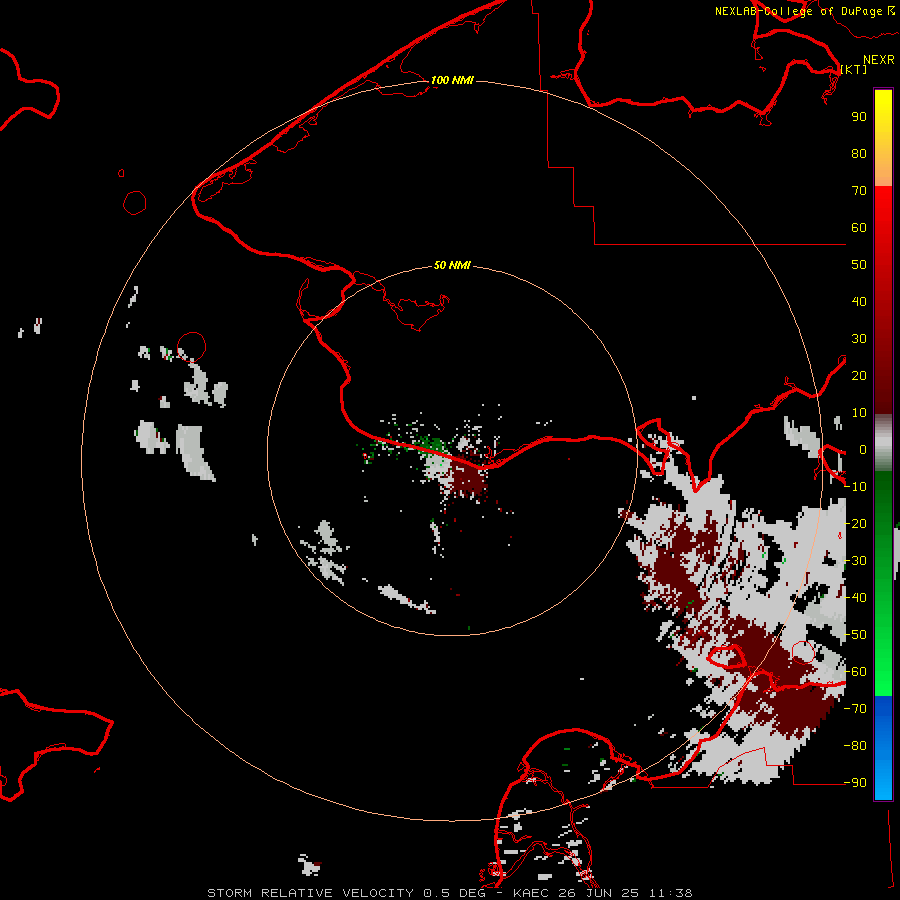
Task: Click the "[KT]" units label above the scale
Action: [x=853, y=69]
